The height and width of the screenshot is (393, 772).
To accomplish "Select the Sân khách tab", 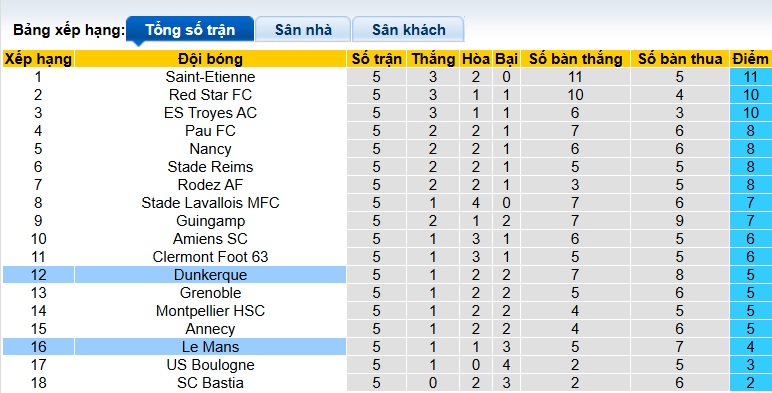I will coord(408,30).
